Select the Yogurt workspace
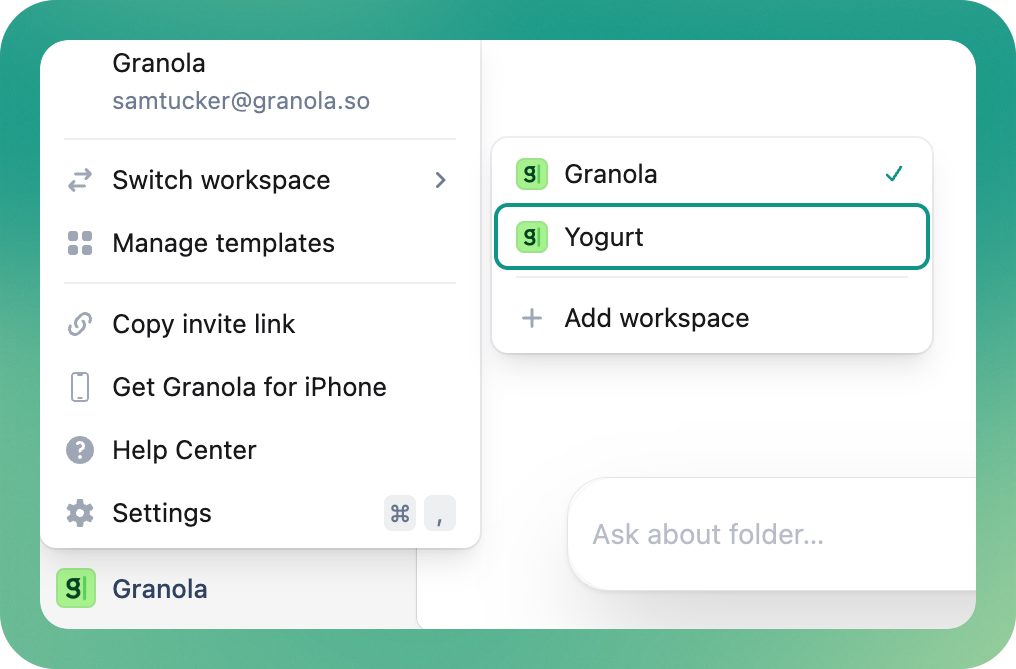 click(711, 237)
